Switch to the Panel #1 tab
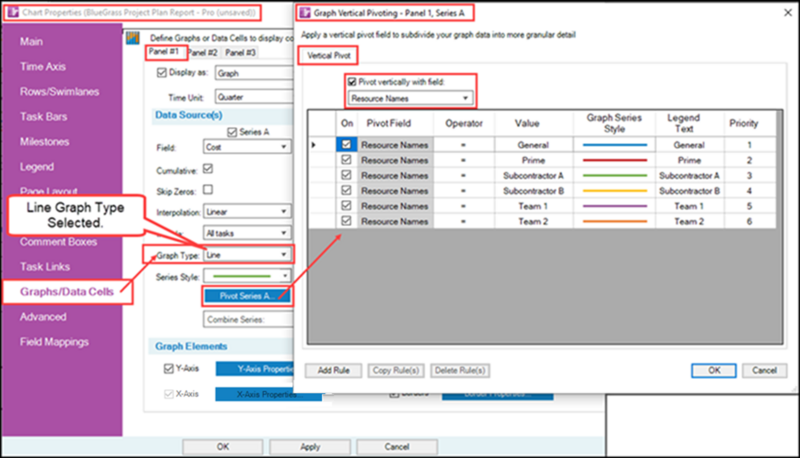The height and width of the screenshot is (458, 800). point(164,52)
